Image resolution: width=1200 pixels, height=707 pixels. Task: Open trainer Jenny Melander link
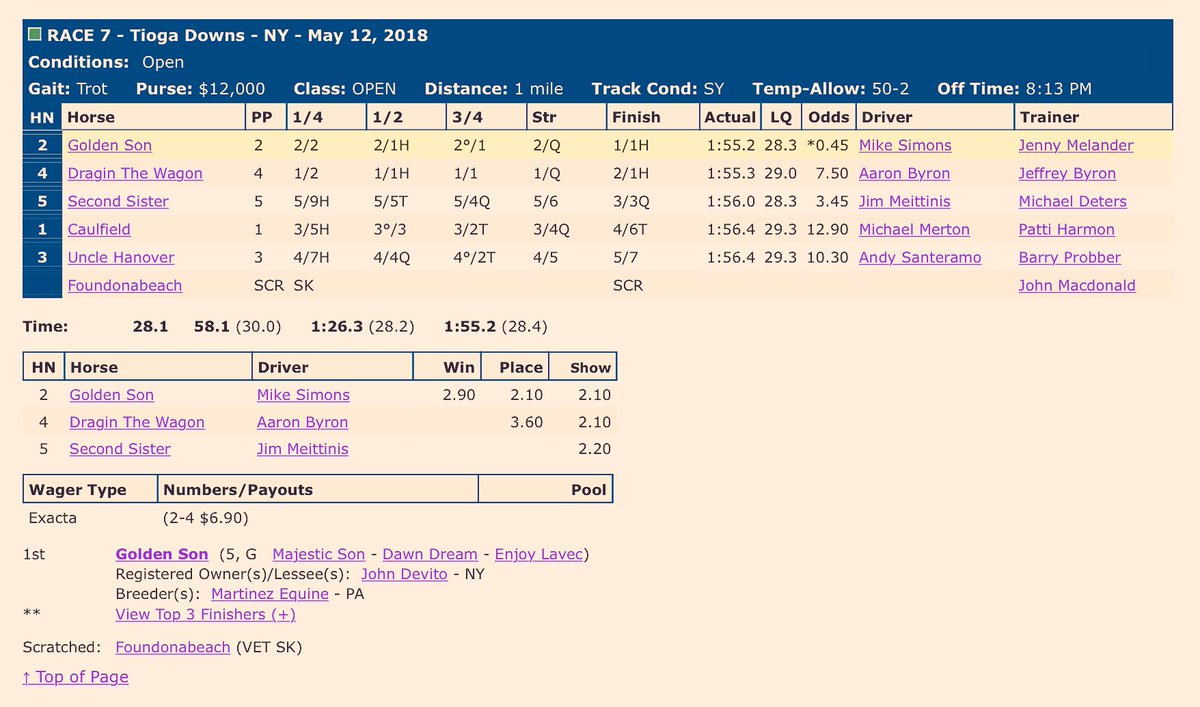(x=1076, y=145)
